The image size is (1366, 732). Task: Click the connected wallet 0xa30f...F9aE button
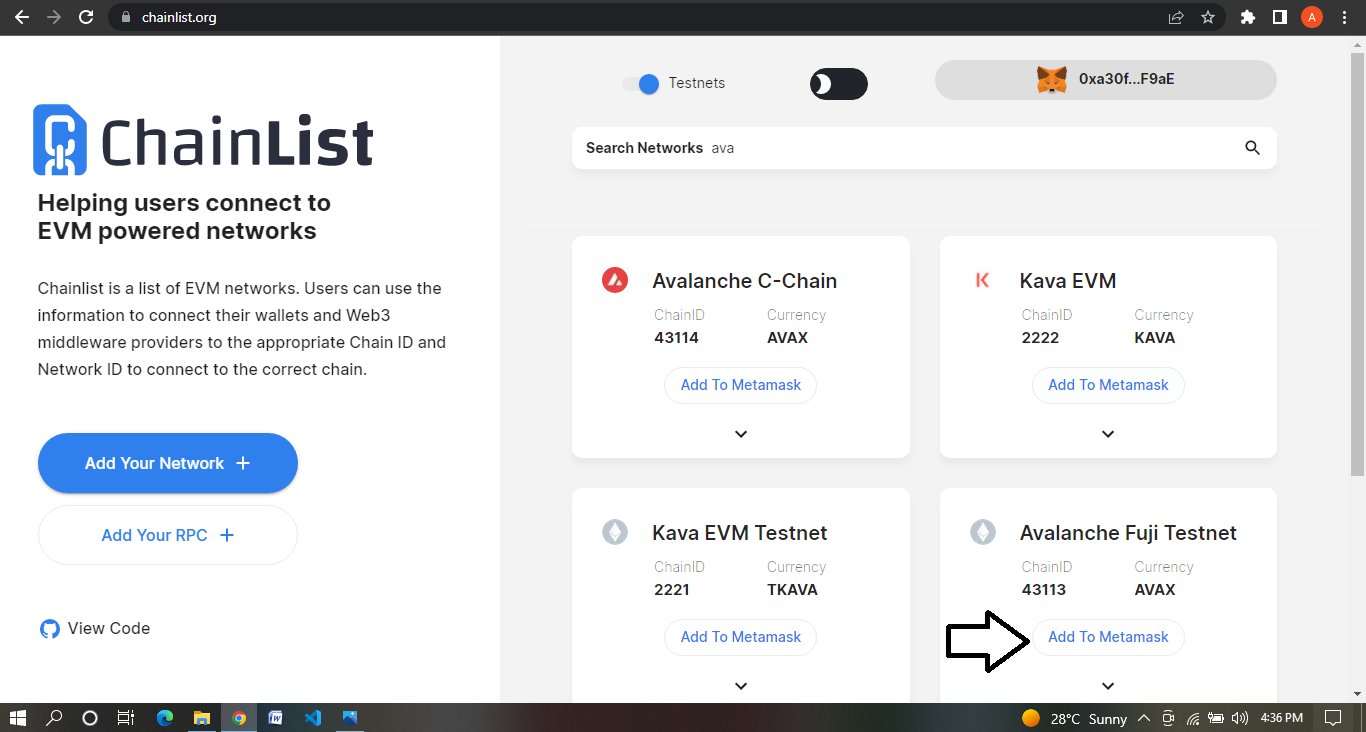click(x=1105, y=80)
